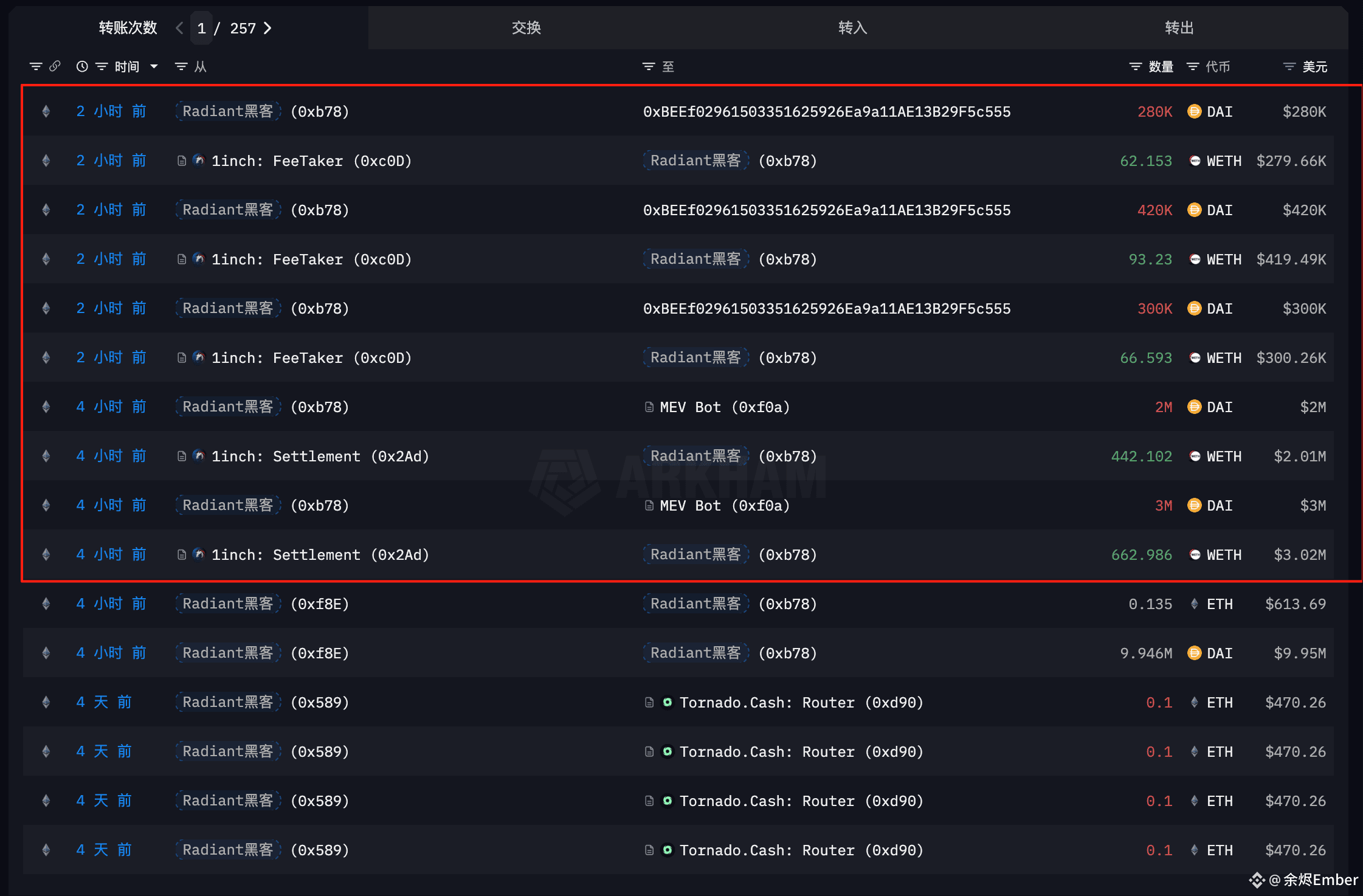Click DAI token icon in 300K row
Image resolution: width=1363 pixels, height=896 pixels.
(x=1194, y=308)
